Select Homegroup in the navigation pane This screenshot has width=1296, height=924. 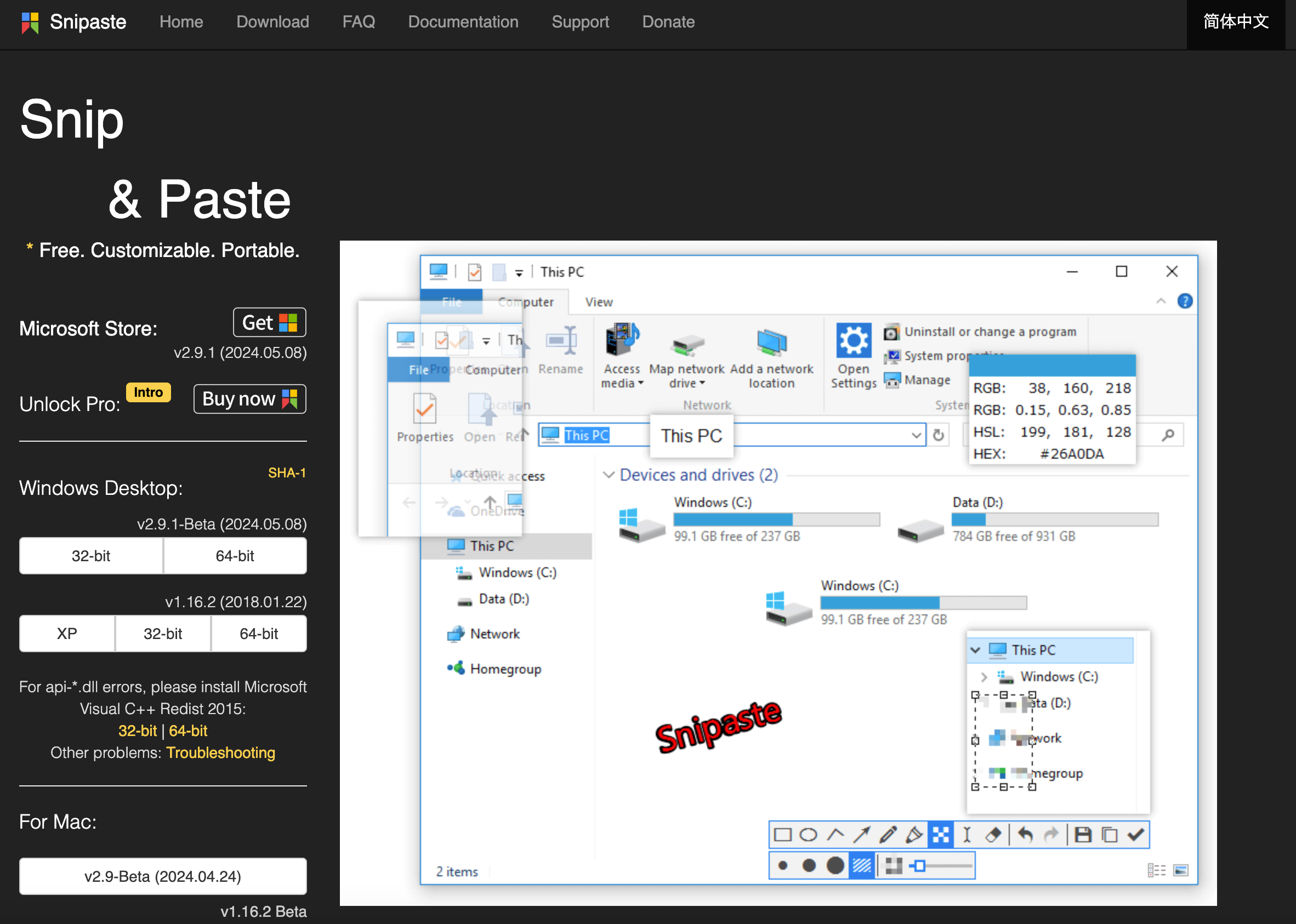pyautogui.click(x=494, y=669)
